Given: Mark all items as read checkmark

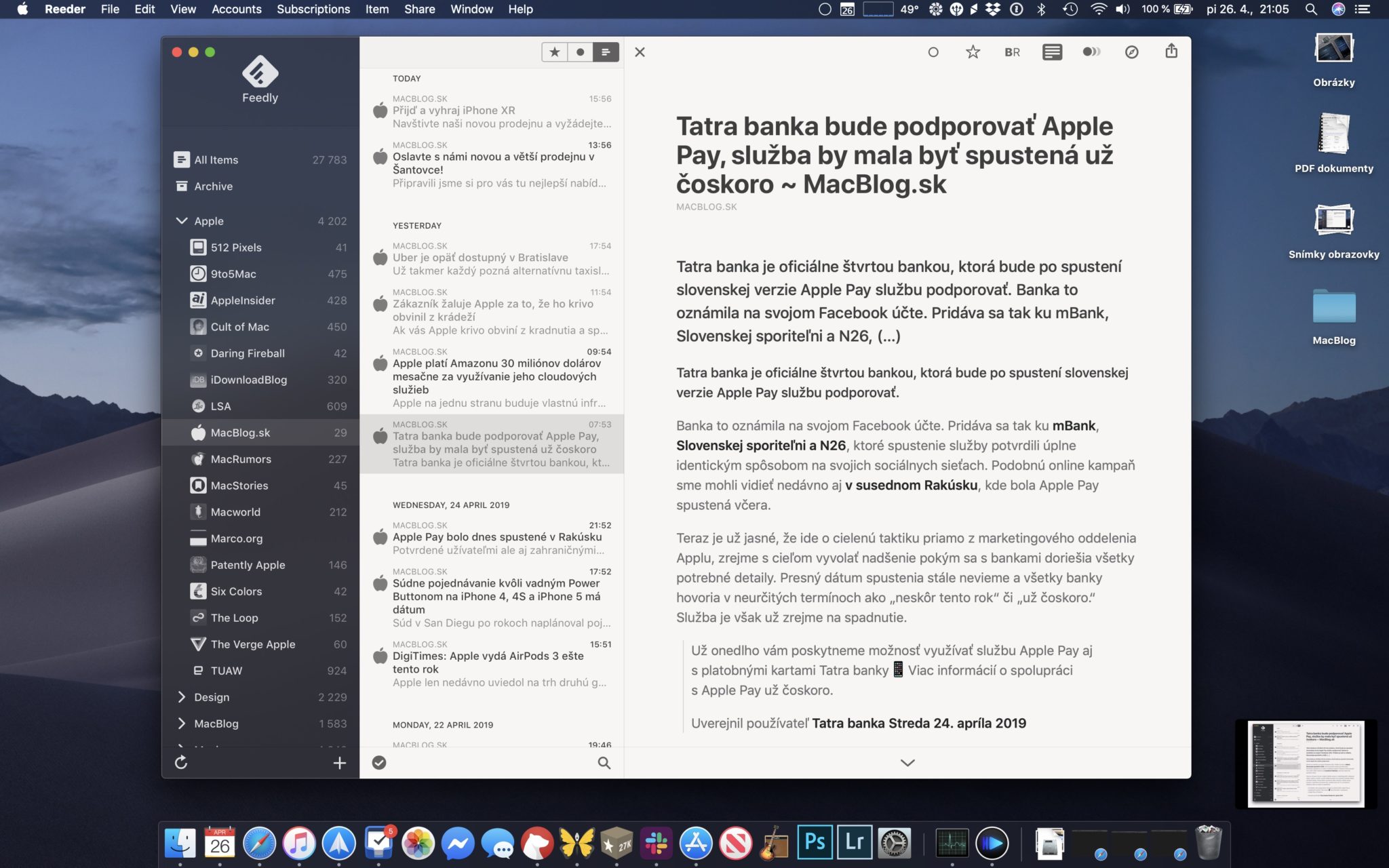Looking at the screenshot, I should click(379, 763).
